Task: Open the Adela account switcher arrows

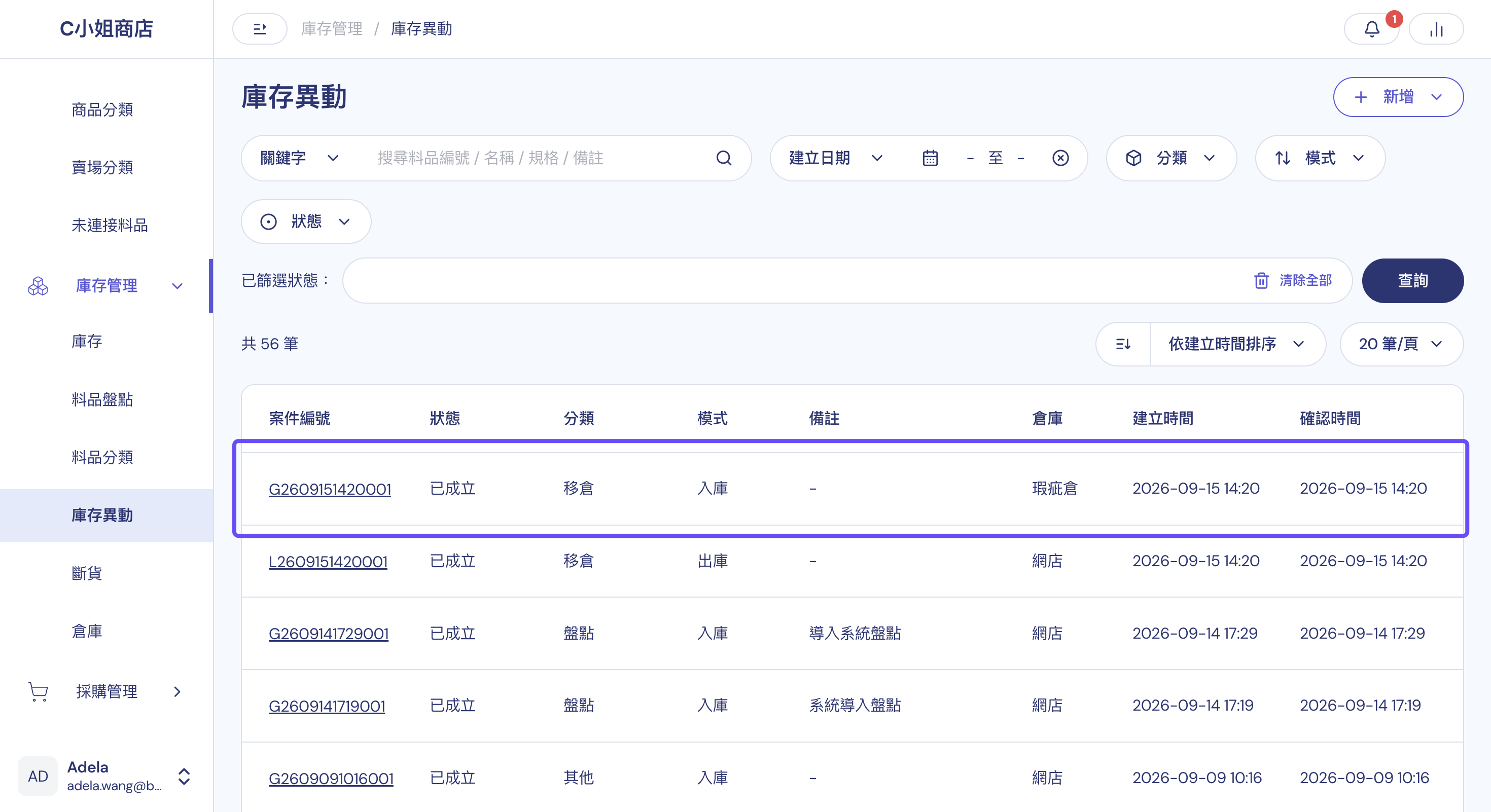Action: [184, 776]
